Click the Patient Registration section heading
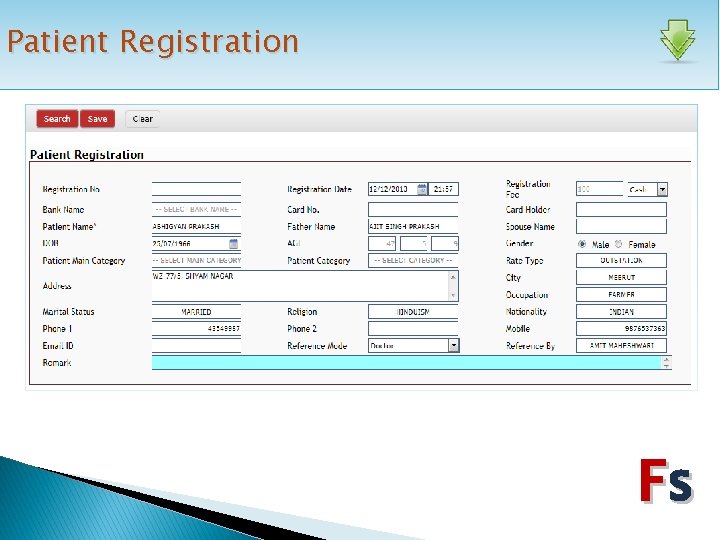This screenshot has height=540, width=720. 87,155
